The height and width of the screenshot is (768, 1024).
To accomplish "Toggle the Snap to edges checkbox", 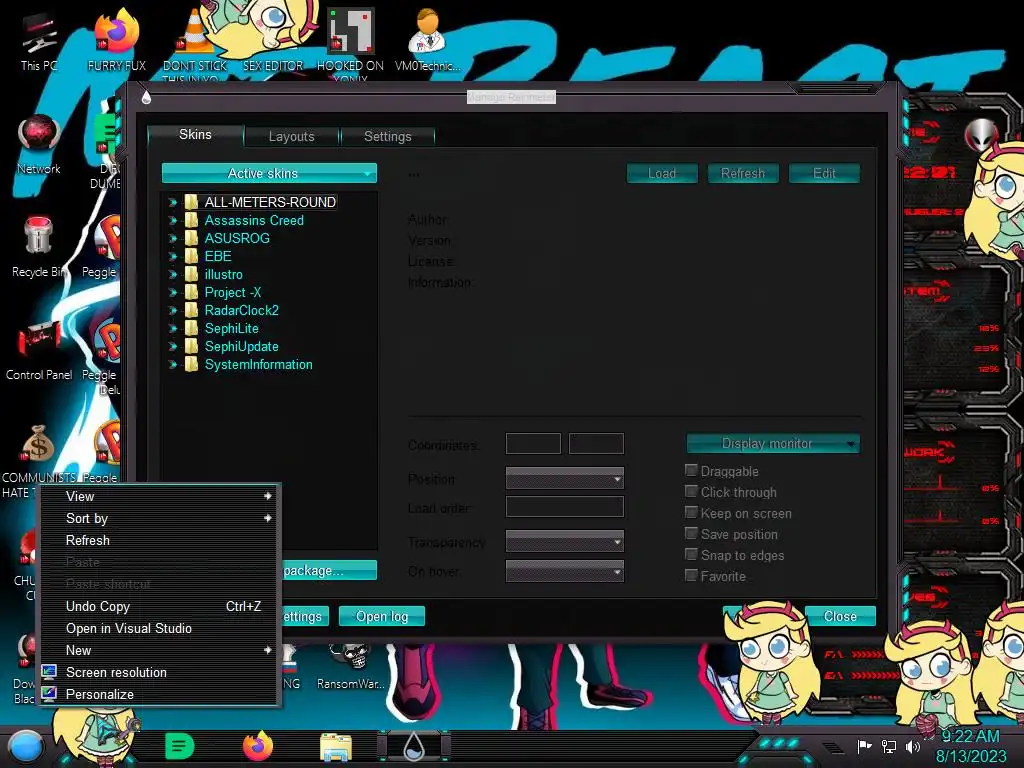I will [691, 554].
